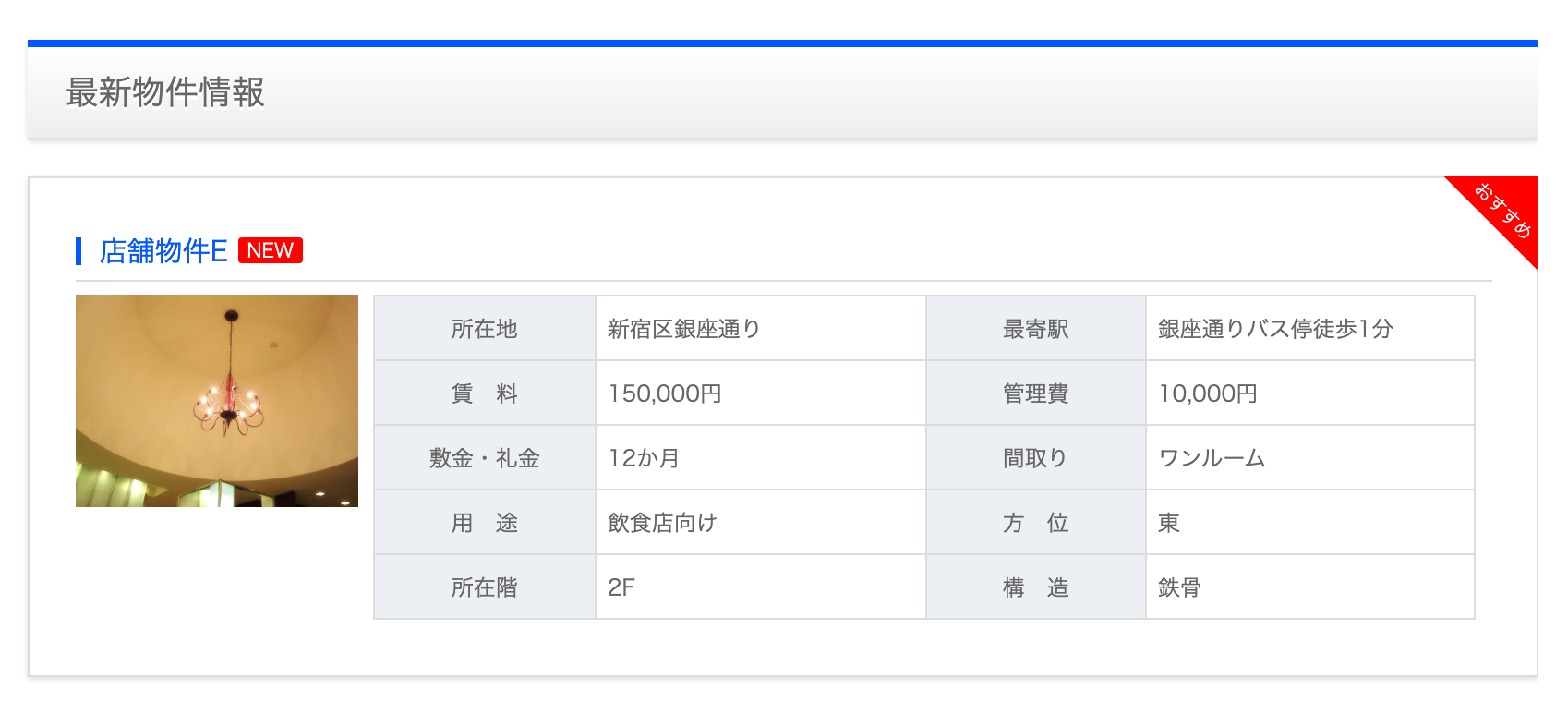This screenshot has width=1568, height=726.
Task: Select the 所在地 header cell
Action: tap(484, 329)
